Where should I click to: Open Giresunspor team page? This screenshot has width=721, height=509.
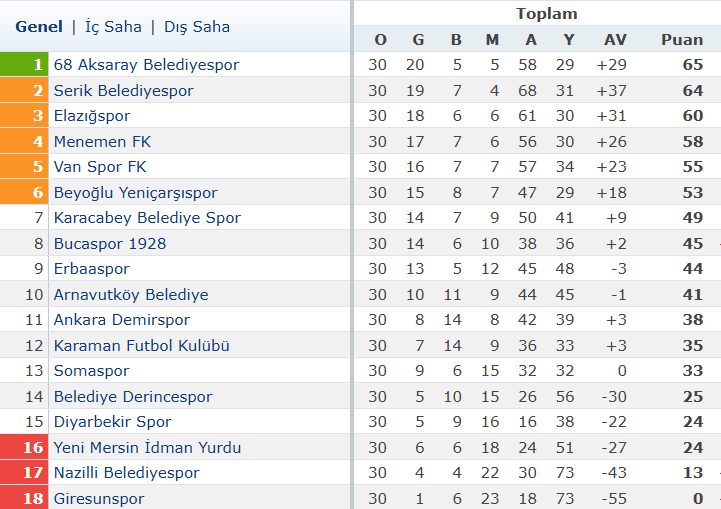[99, 499]
